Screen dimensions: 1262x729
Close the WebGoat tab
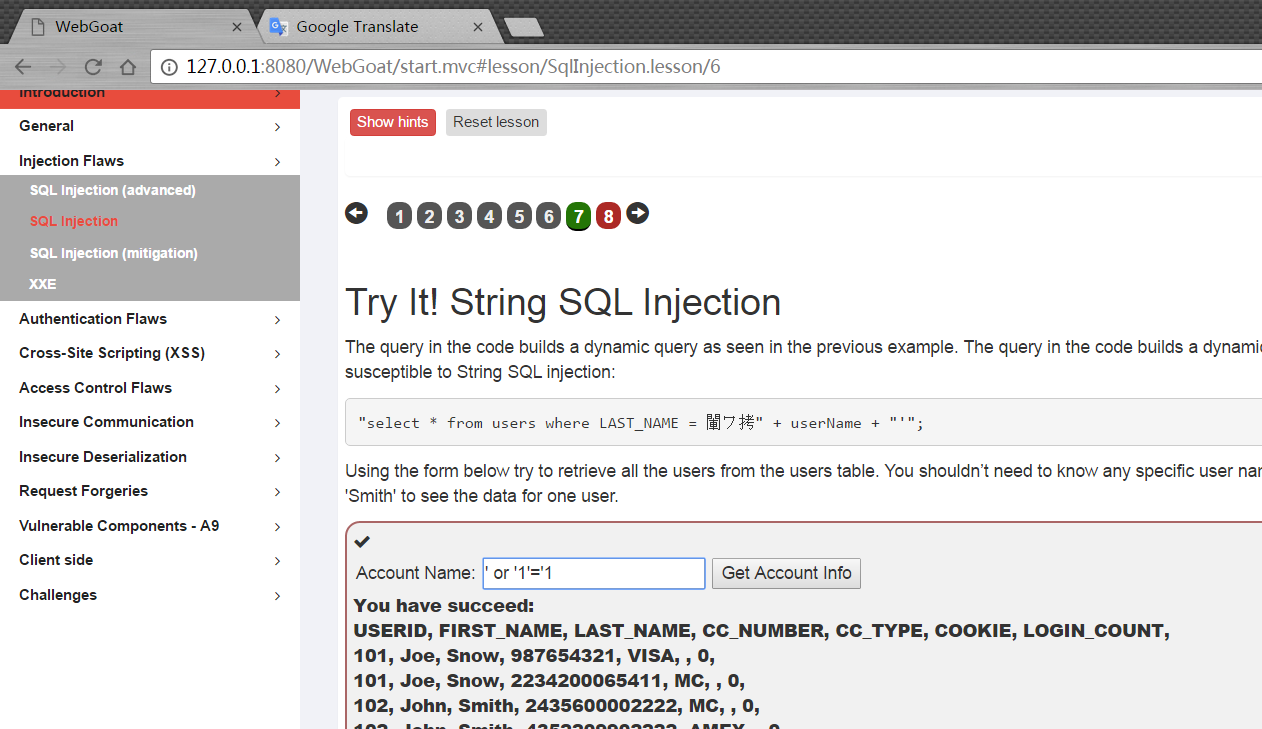click(237, 27)
